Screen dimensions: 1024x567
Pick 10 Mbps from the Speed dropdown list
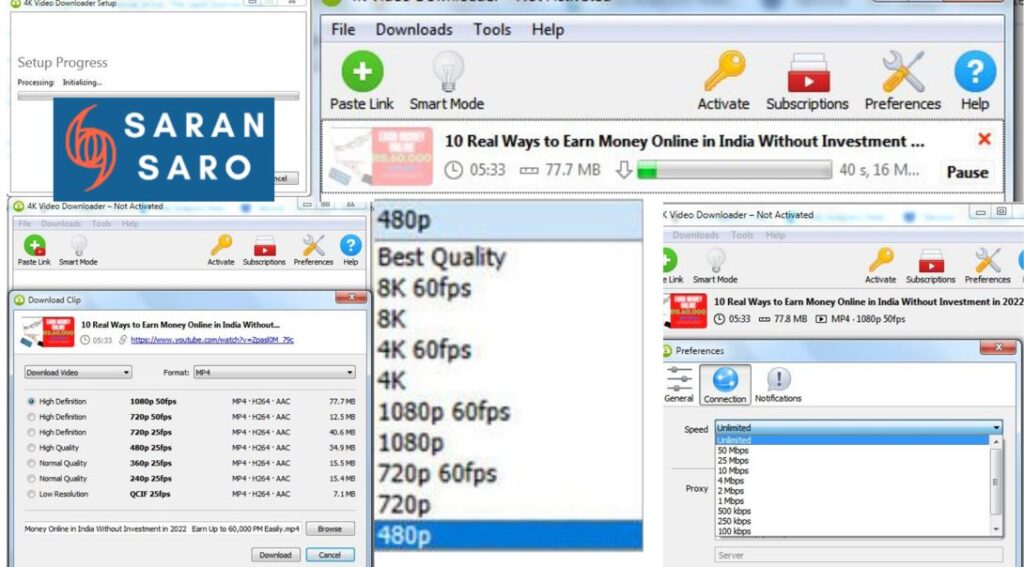point(733,470)
